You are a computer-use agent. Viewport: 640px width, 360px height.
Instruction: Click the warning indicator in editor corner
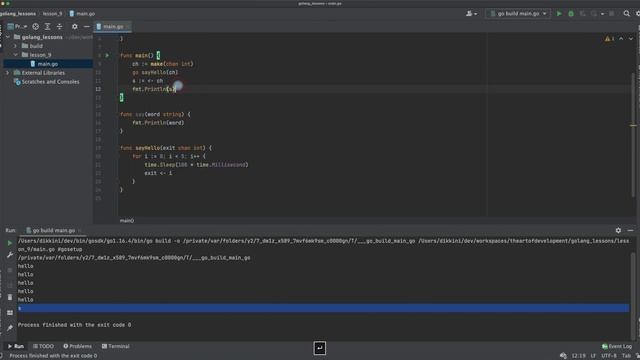coord(609,38)
